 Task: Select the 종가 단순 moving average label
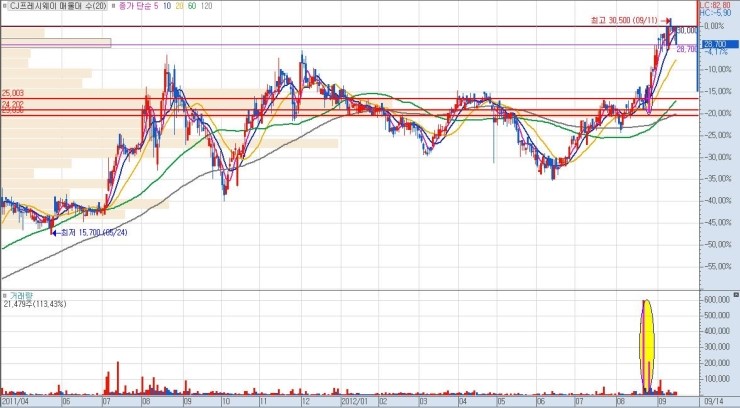pos(132,5)
